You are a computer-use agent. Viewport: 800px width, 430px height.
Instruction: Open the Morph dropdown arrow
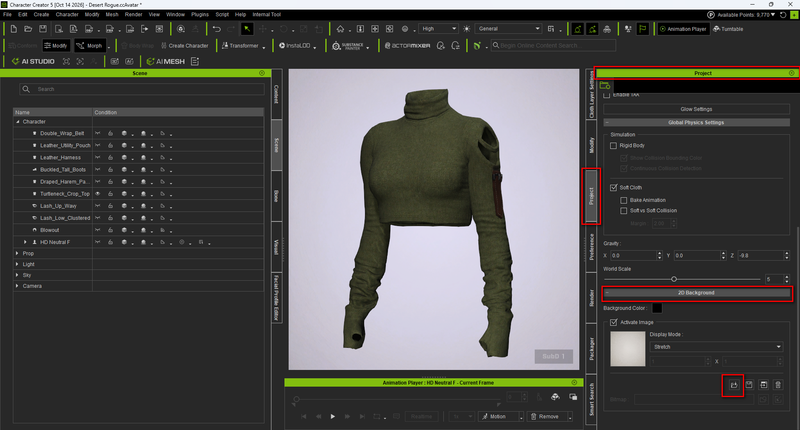(109, 47)
